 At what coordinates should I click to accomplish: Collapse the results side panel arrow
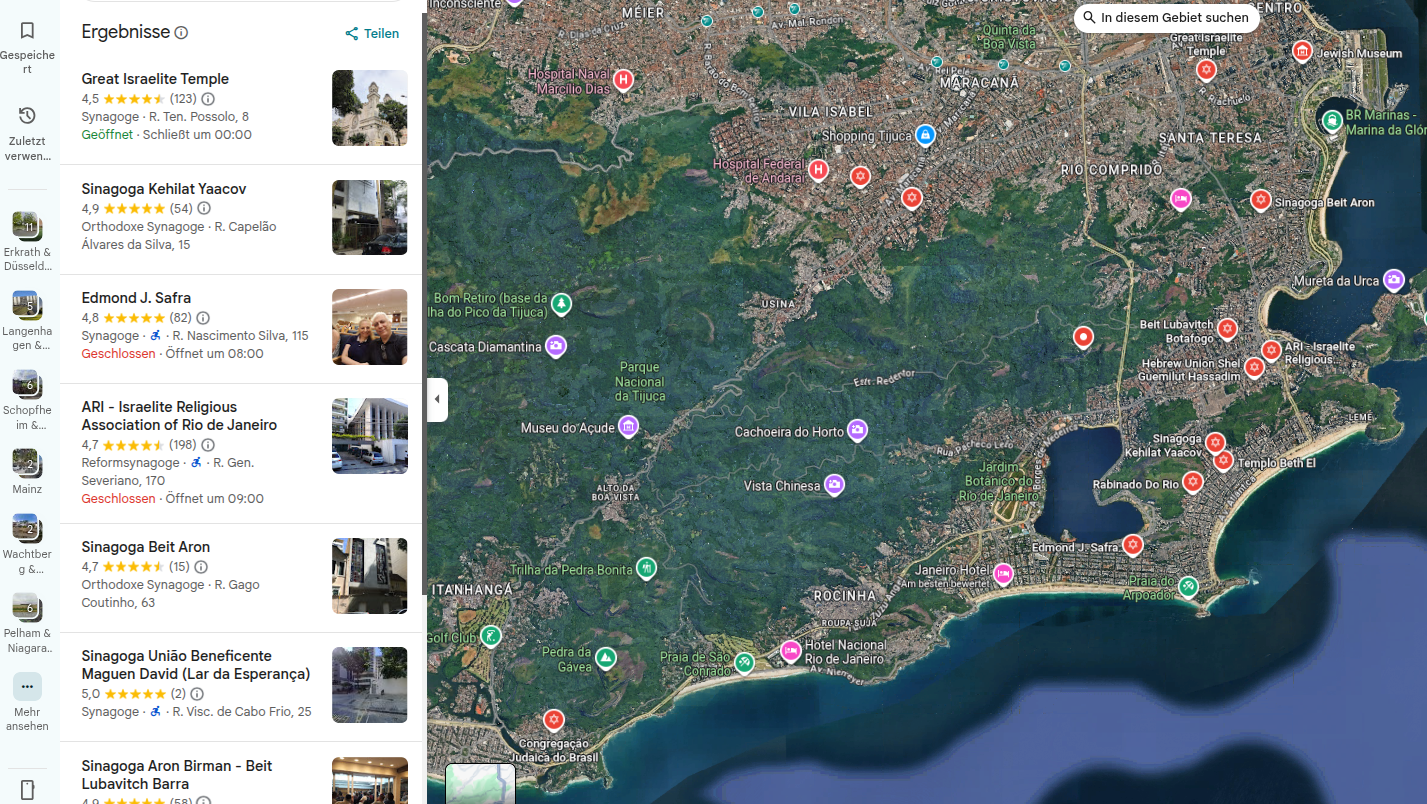[x=437, y=400]
